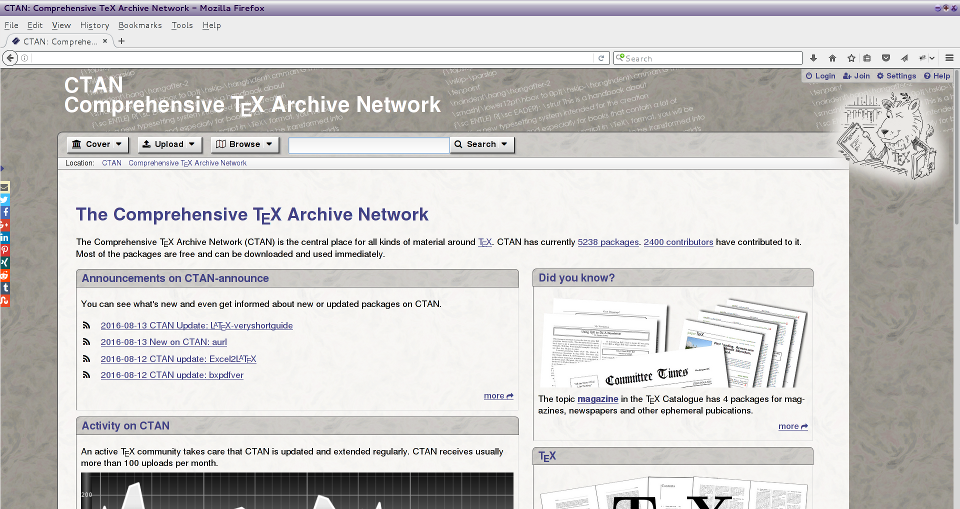Image resolution: width=960 pixels, height=509 pixels.
Task: Share page on Reddit sidebar icon
Action: (4, 275)
